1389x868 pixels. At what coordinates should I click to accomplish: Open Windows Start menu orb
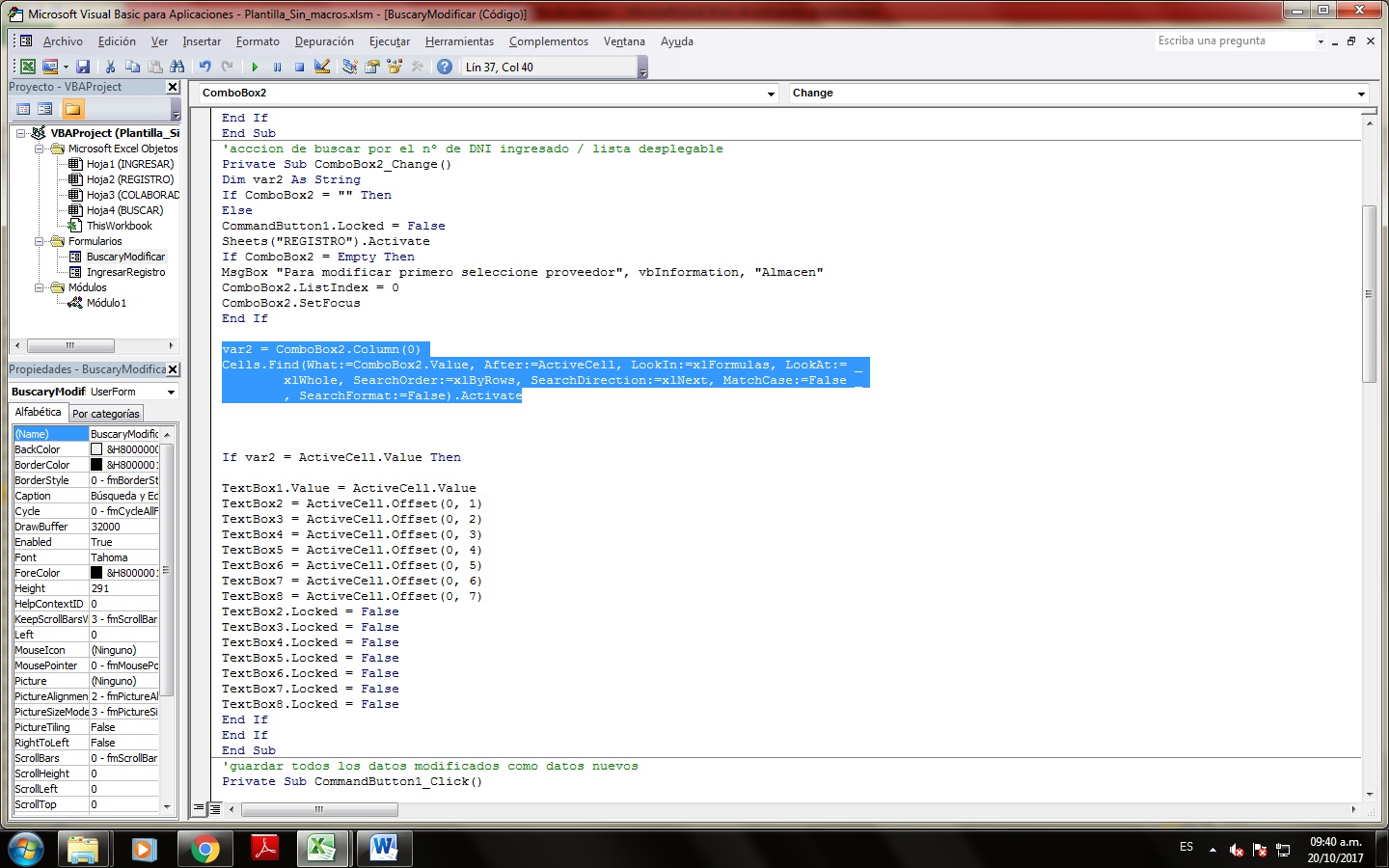(26, 849)
